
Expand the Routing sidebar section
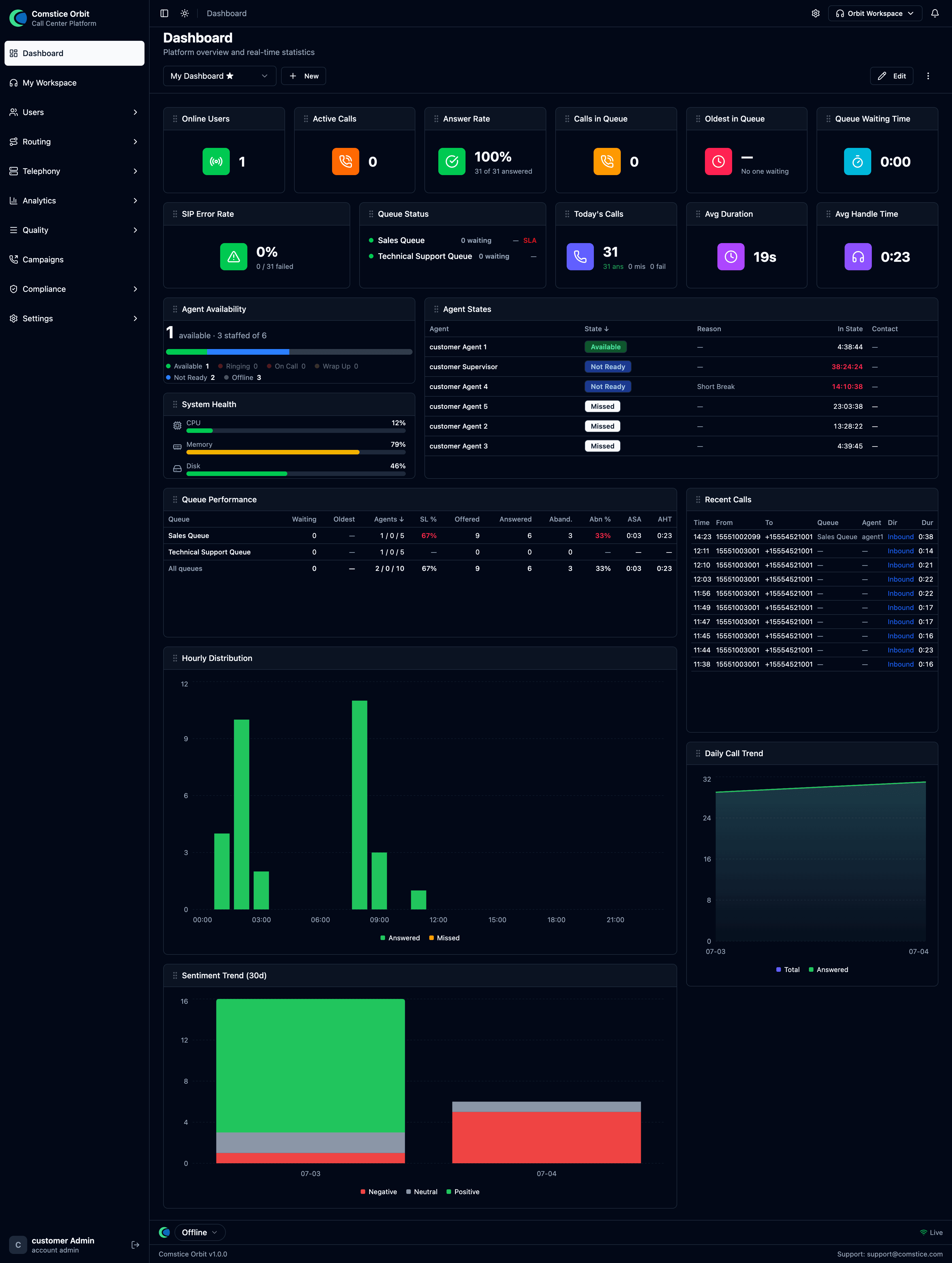74,142
